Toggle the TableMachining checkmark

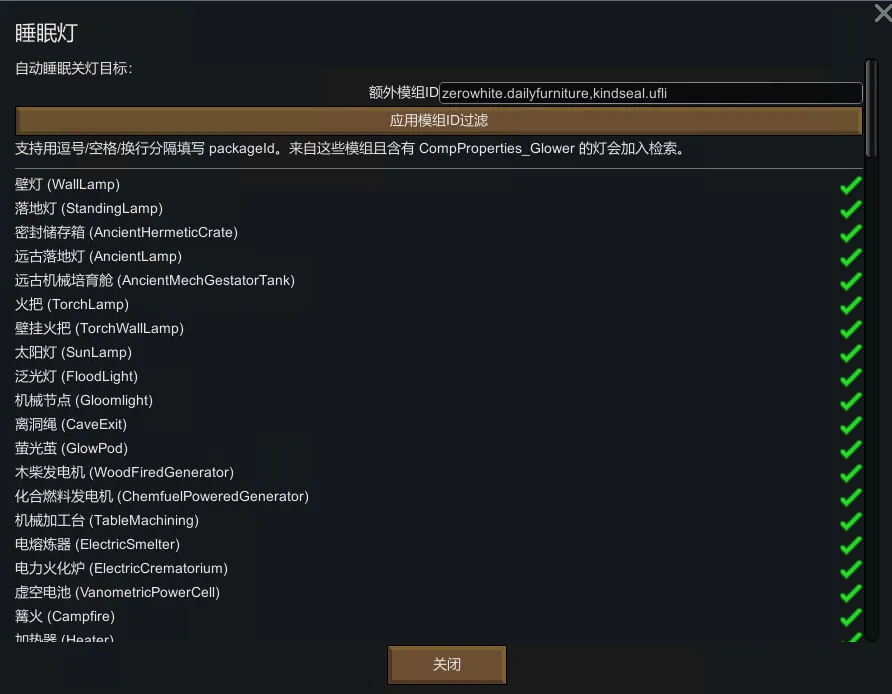[x=851, y=521]
